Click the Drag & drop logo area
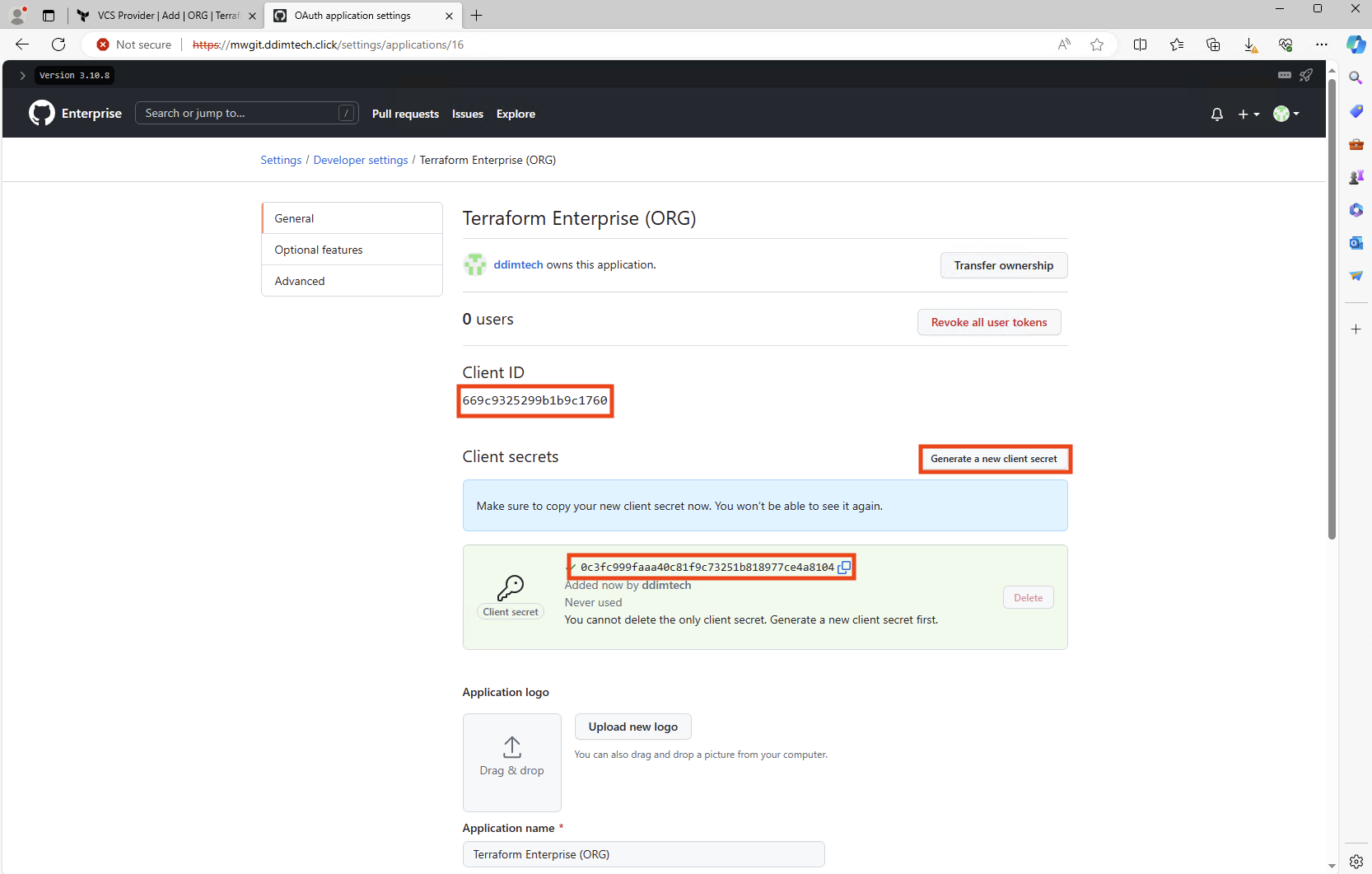 [512, 763]
